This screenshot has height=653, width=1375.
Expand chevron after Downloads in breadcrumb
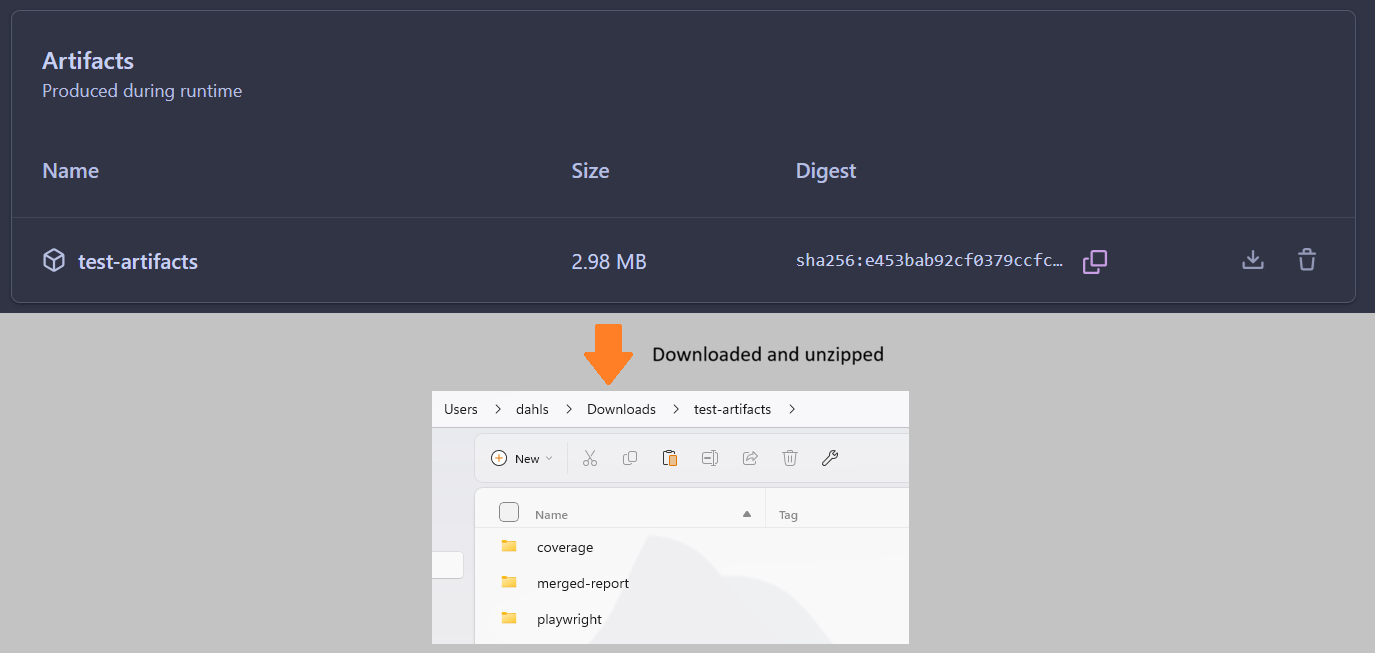(675, 409)
